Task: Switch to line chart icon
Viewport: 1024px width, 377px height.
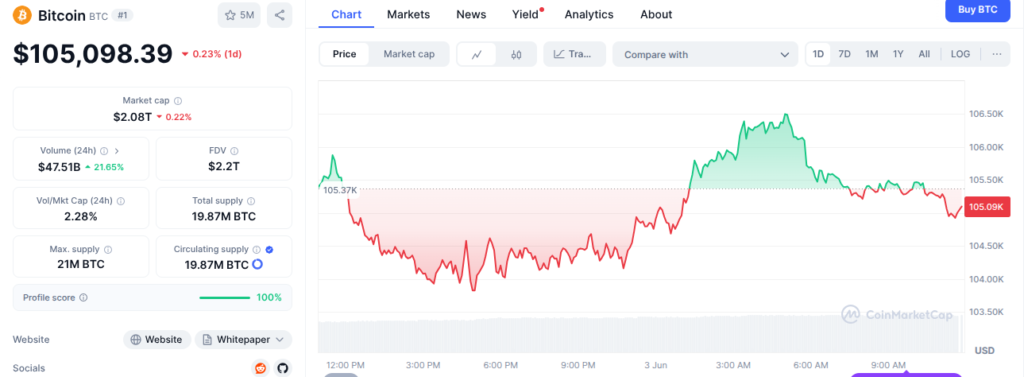Action: click(x=477, y=54)
